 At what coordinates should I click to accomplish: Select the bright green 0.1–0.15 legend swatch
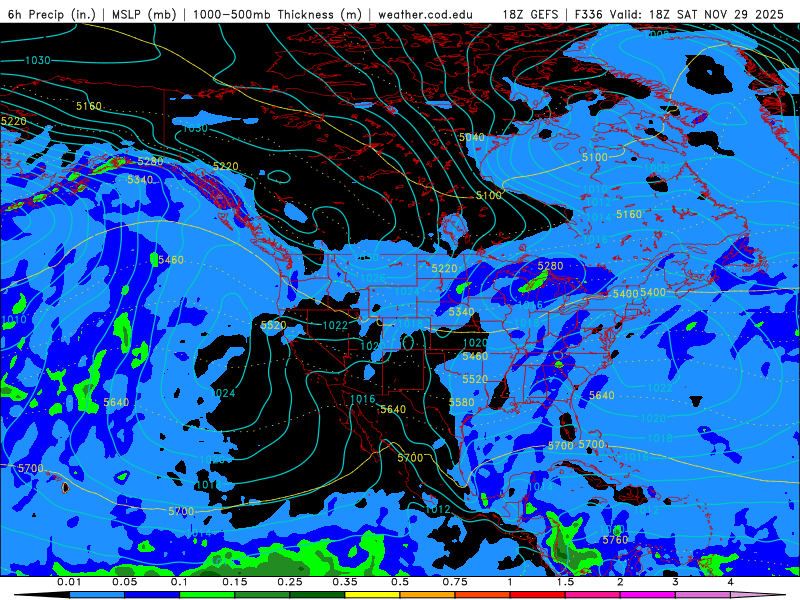click(207, 595)
